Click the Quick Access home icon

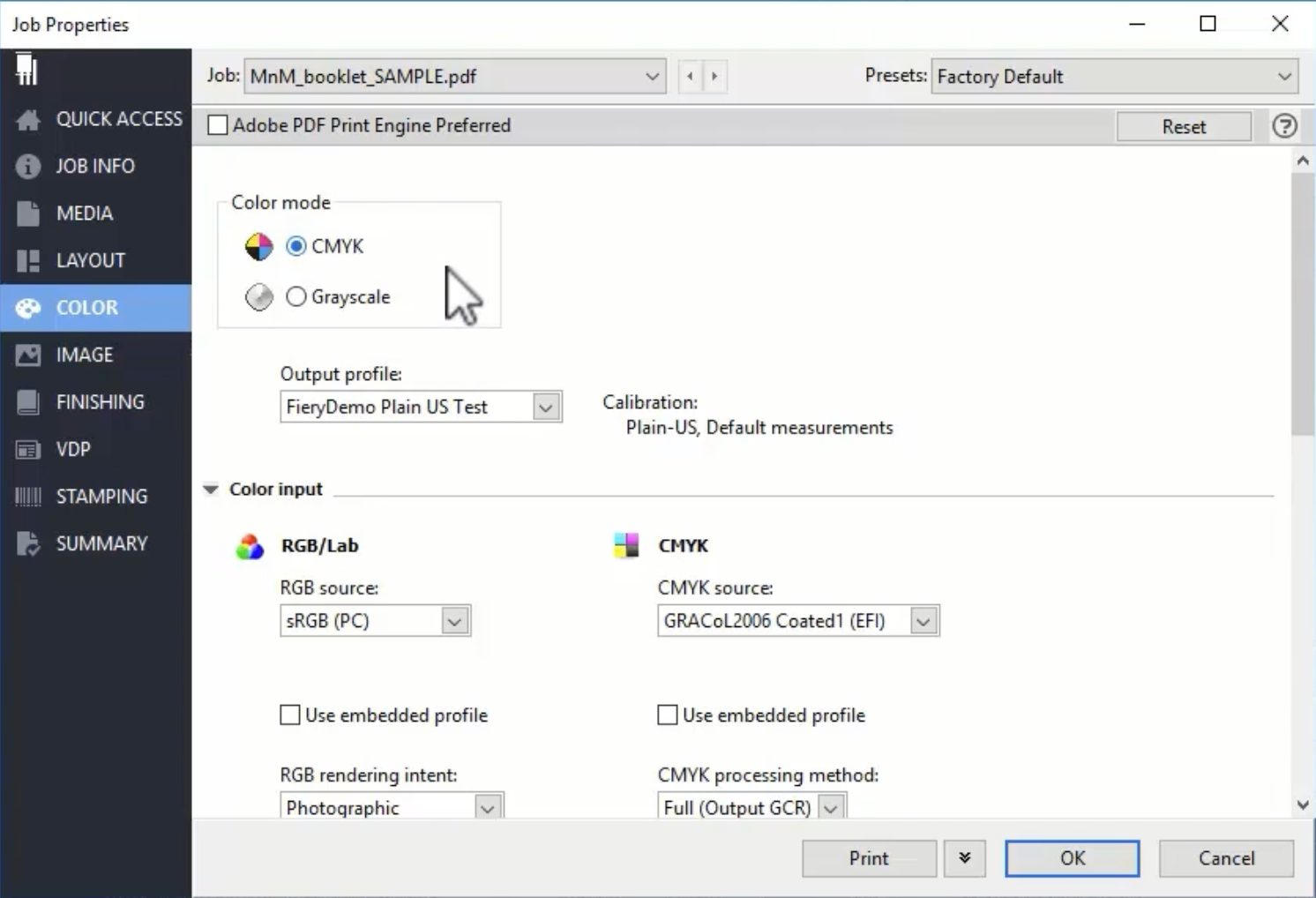[x=28, y=120]
